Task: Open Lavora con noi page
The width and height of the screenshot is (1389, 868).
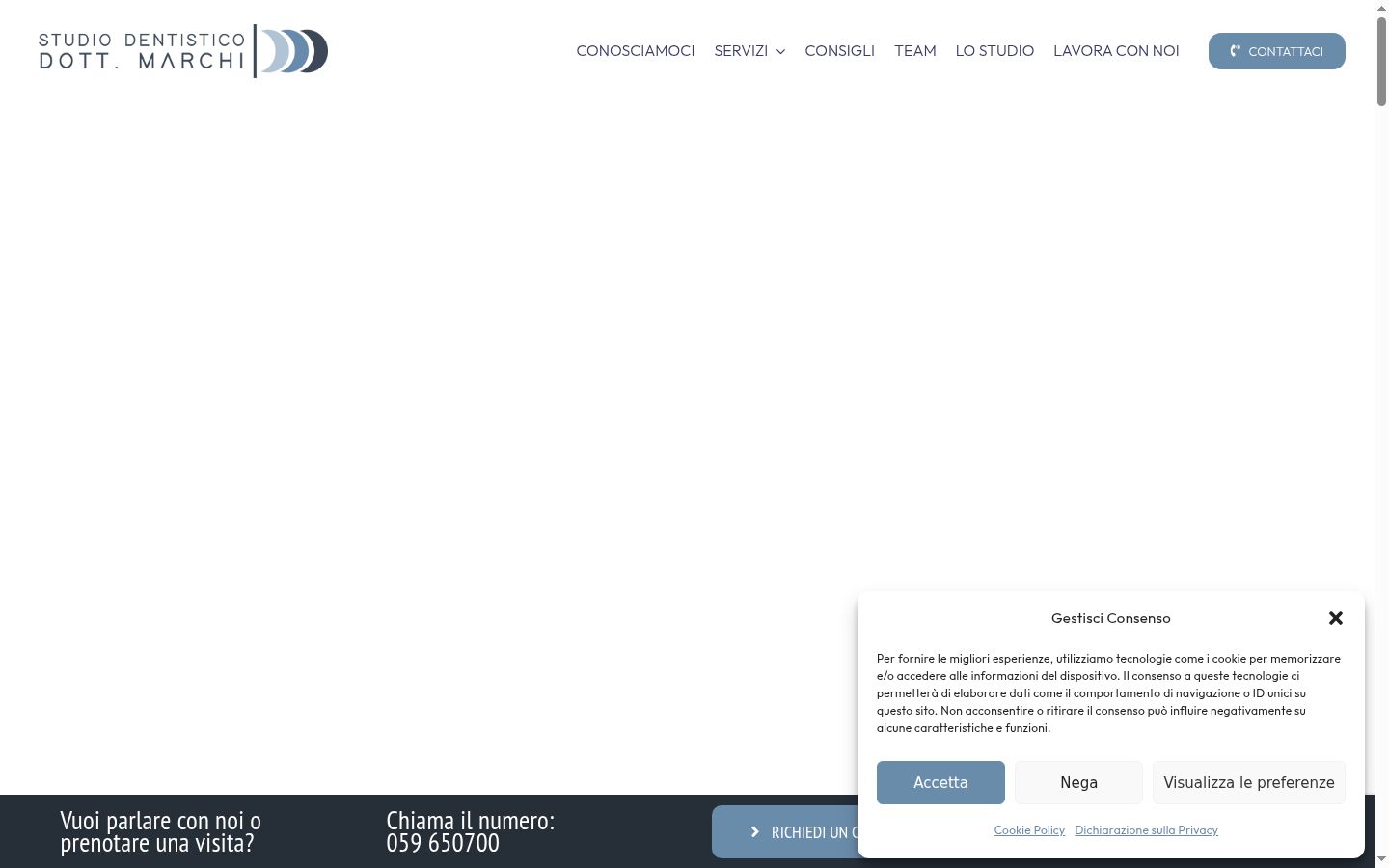Action: click(x=1116, y=51)
